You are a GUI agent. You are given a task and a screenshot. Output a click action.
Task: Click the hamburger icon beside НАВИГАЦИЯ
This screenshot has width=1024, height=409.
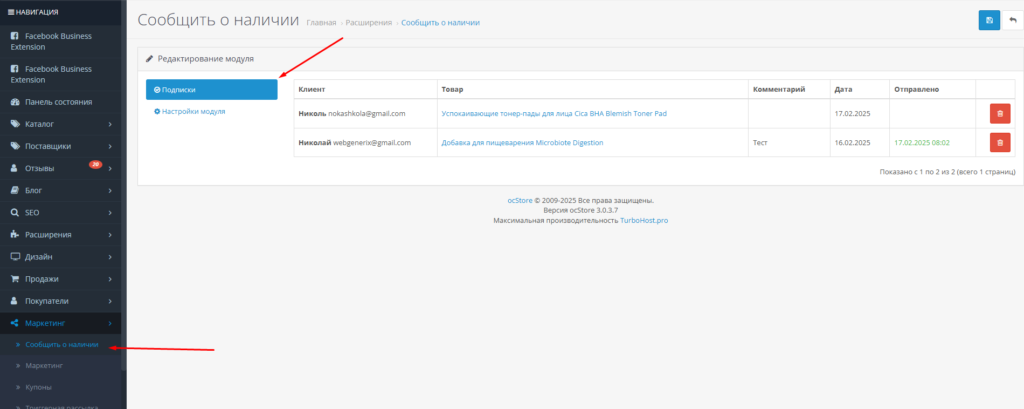coord(10,12)
